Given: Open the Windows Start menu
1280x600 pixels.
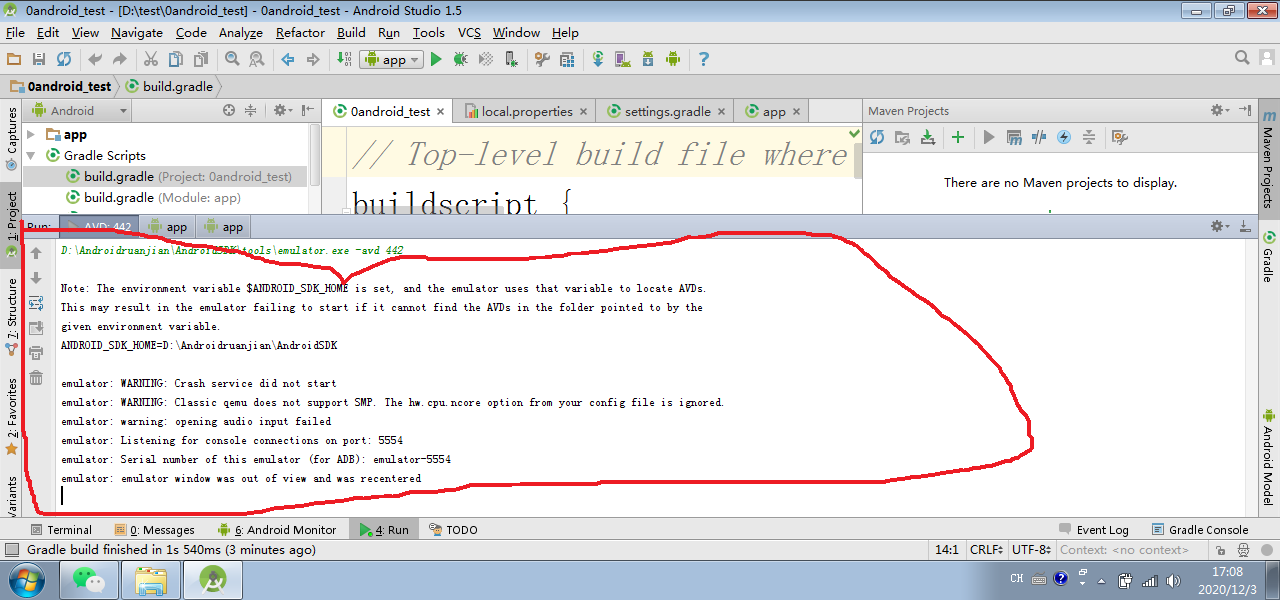Looking at the screenshot, I should 26,579.
